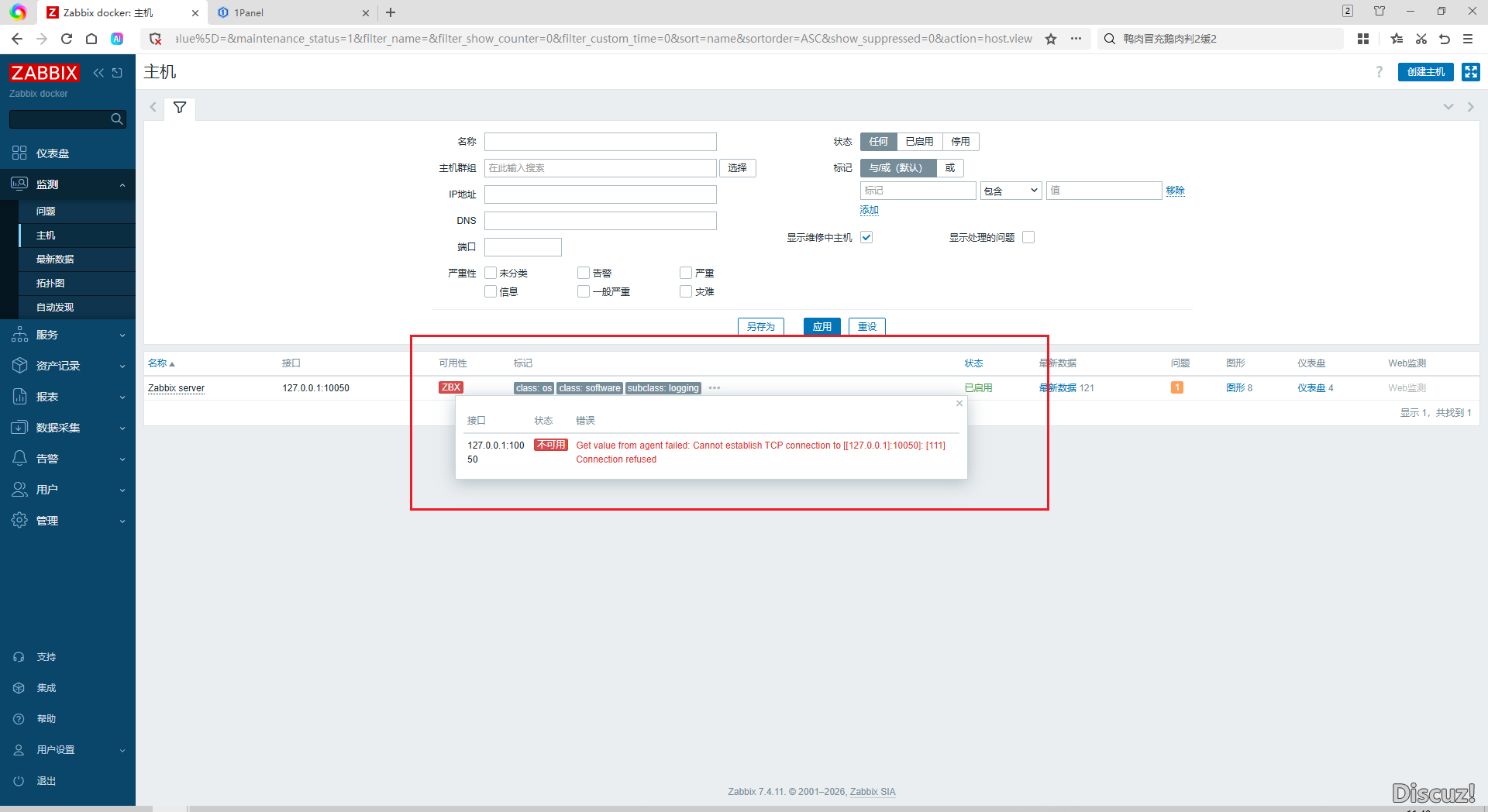Expand the 告警 menu
Image resolution: width=1488 pixels, height=812 pixels.
tap(67, 459)
